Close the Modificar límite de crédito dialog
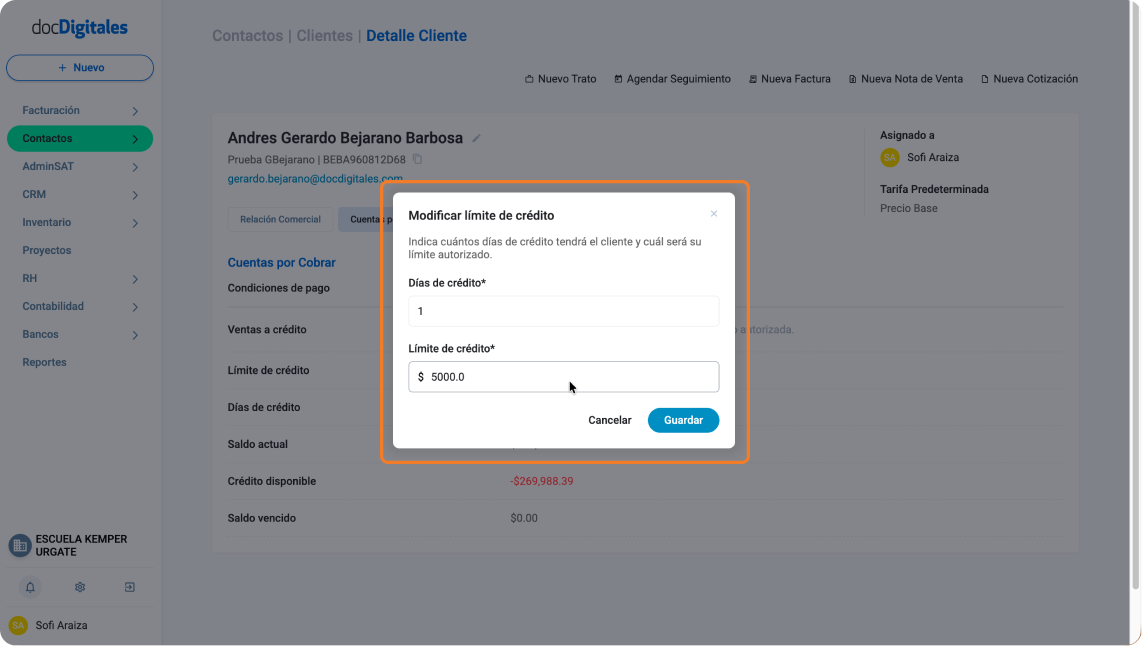This screenshot has height=646, width=1142. coord(714,213)
